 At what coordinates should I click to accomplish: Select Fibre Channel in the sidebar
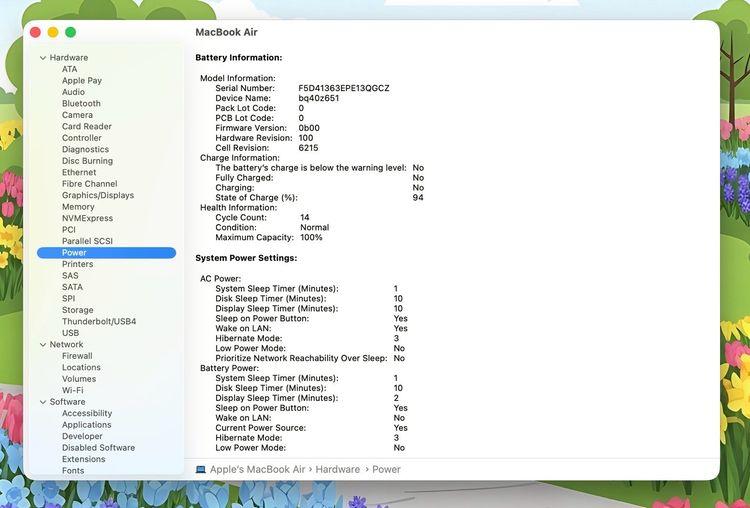[x=89, y=184]
